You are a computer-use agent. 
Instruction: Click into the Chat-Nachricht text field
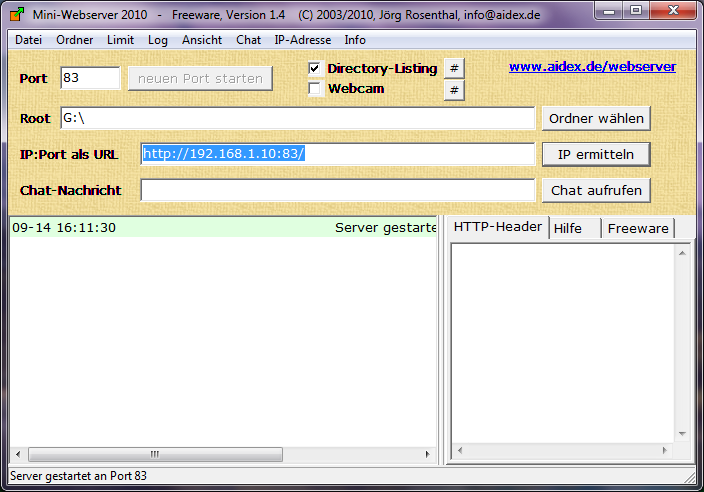[337, 190]
